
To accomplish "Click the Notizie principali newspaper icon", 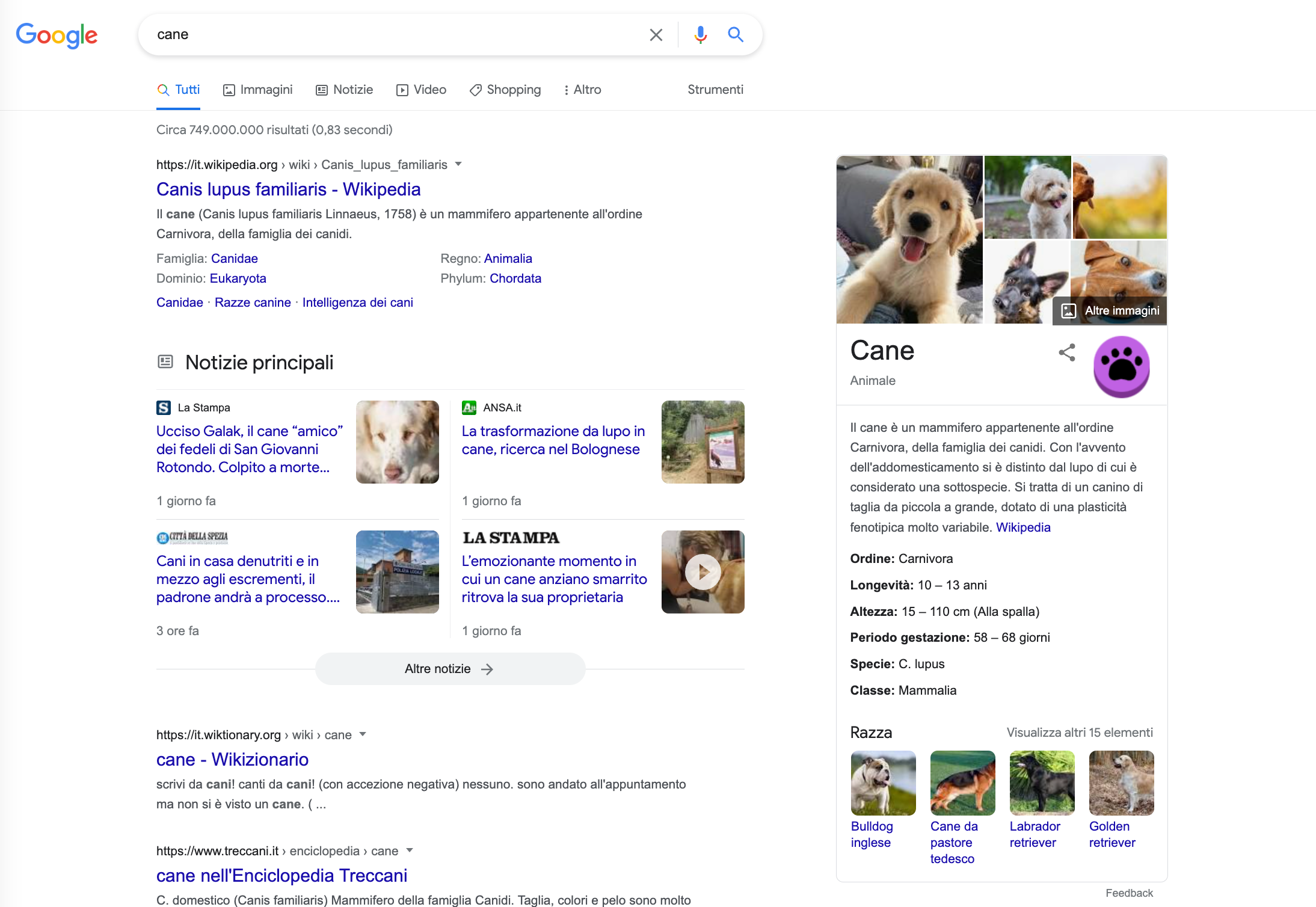I will (x=165, y=361).
